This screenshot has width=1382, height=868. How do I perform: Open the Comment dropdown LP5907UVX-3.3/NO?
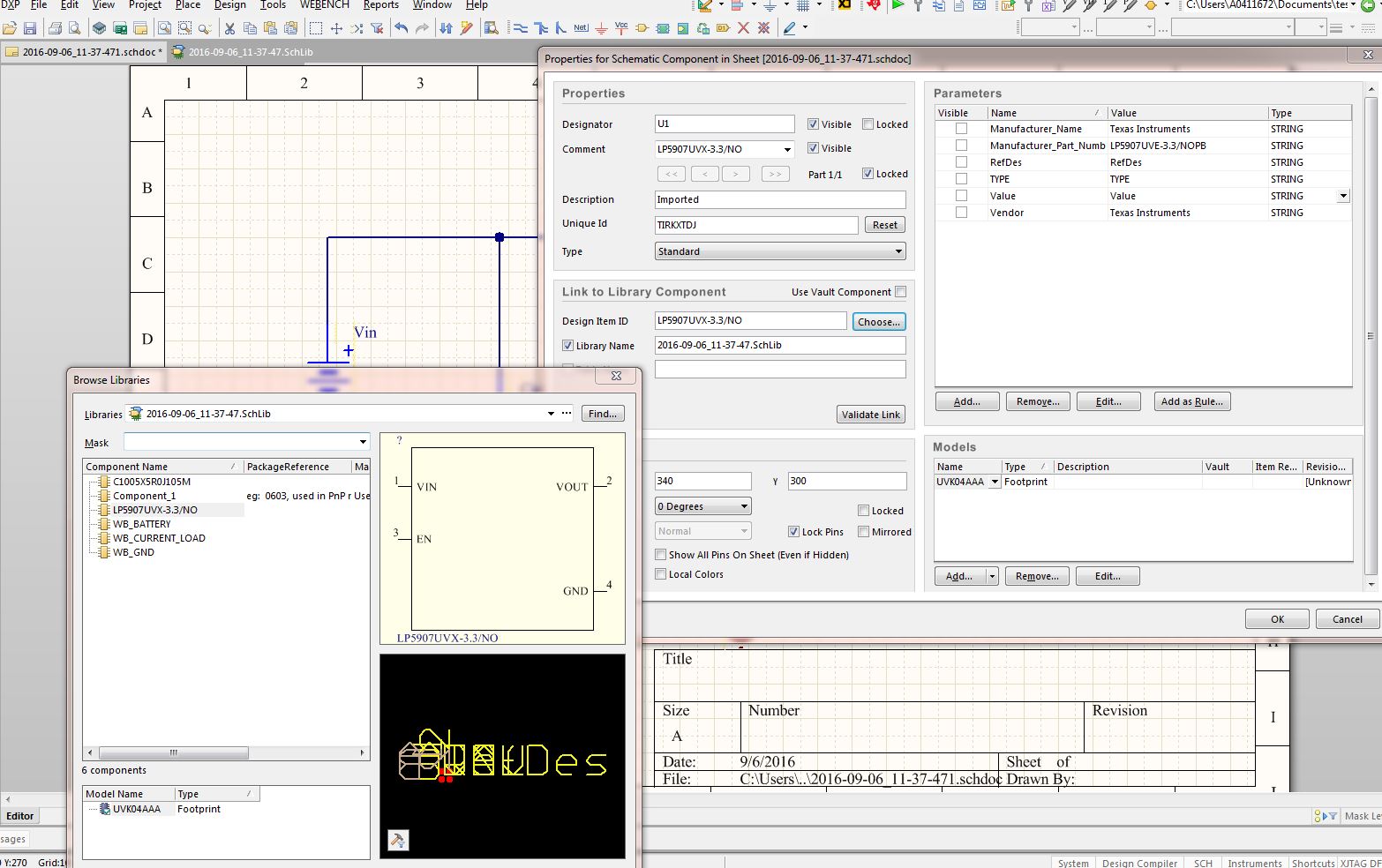788,149
